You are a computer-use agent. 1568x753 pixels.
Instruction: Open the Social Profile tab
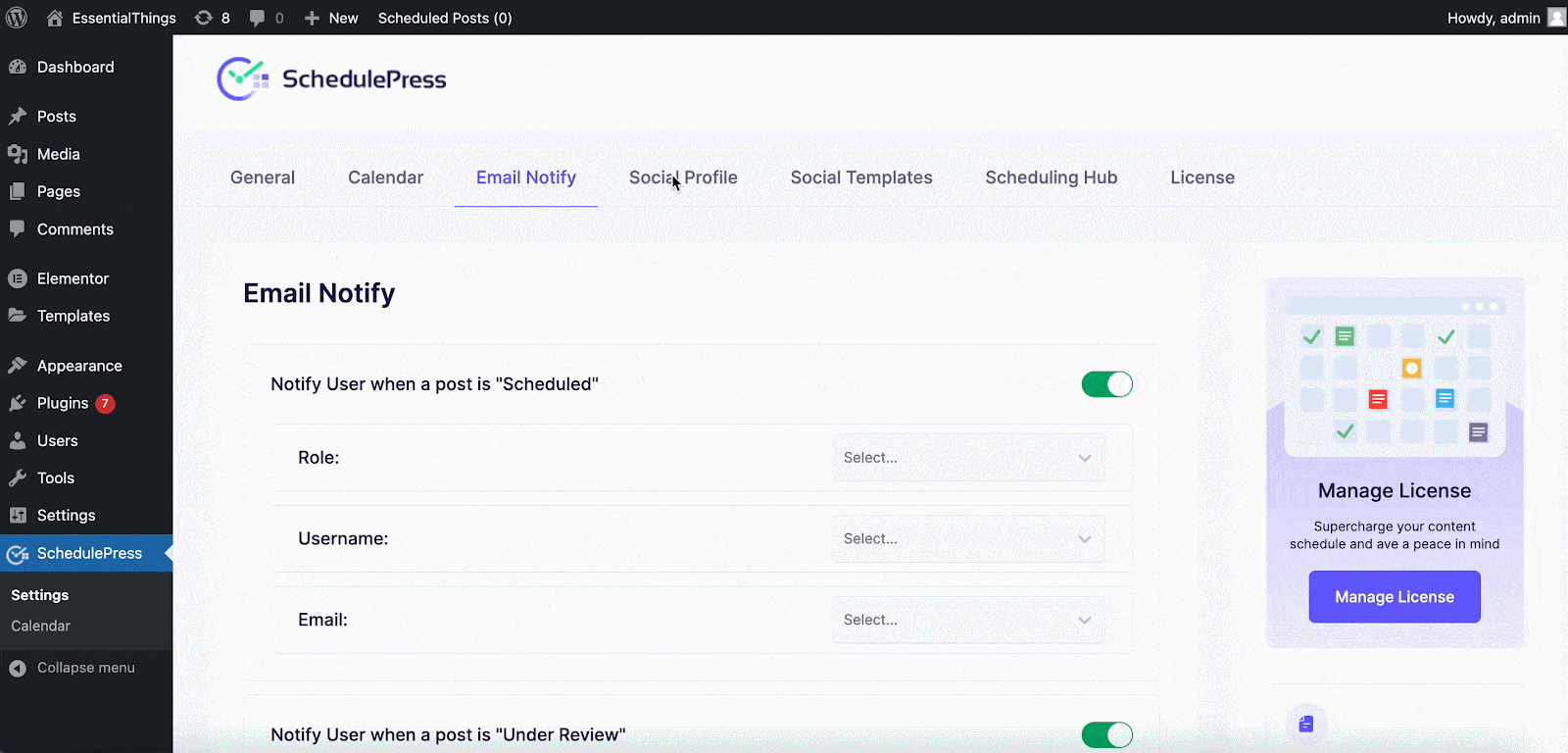pyautogui.click(x=683, y=177)
